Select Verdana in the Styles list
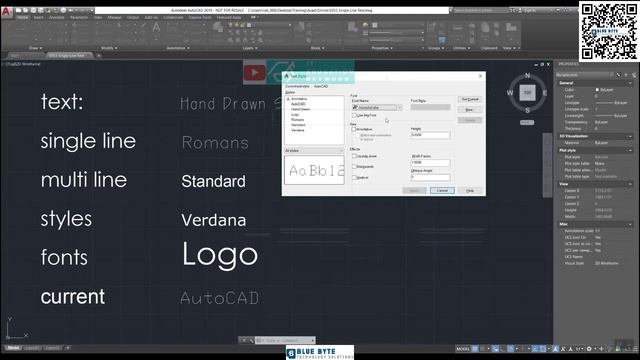Image resolution: width=640 pixels, height=360 pixels. pyautogui.click(x=298, y=130)
